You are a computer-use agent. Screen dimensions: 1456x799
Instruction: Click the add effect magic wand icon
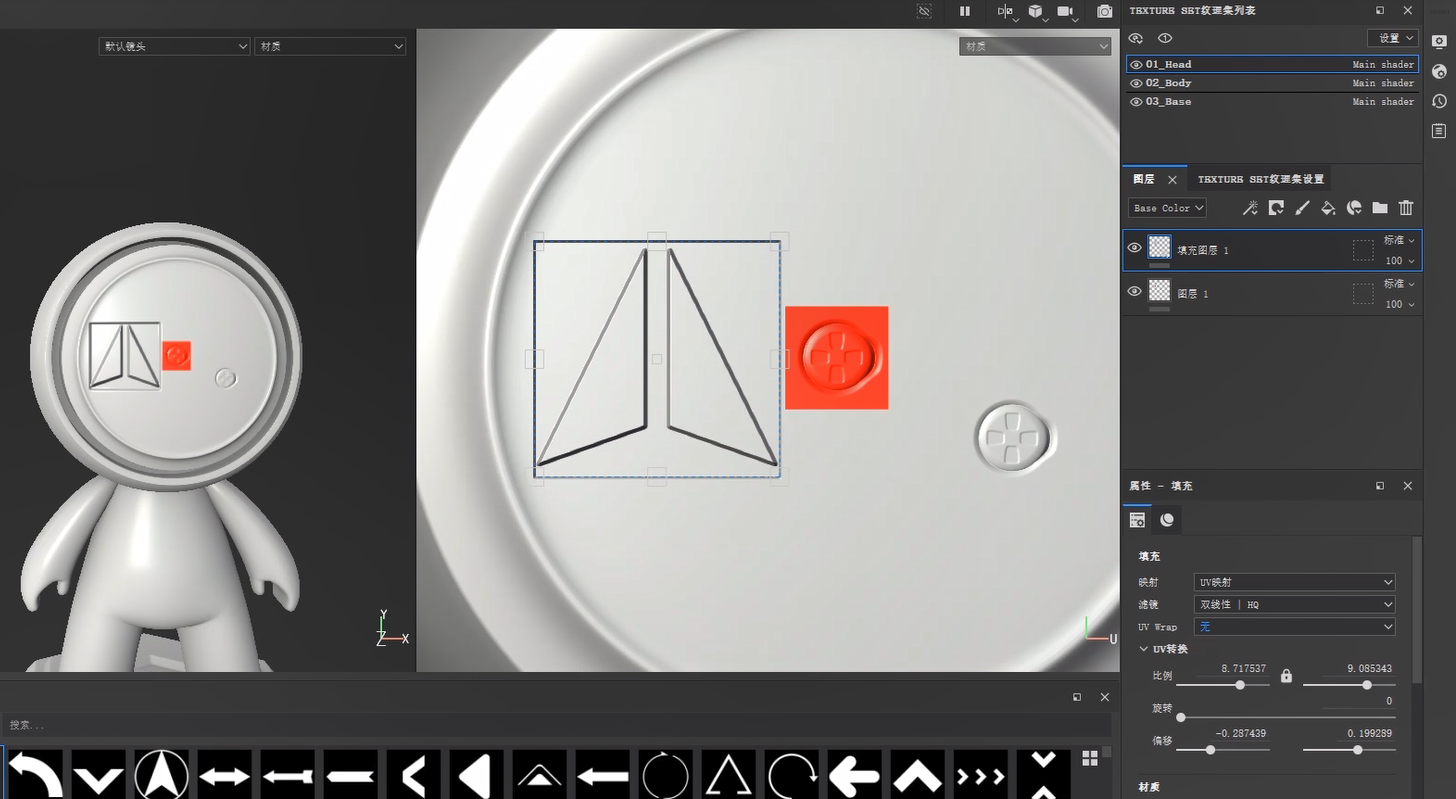(1250, 208)
